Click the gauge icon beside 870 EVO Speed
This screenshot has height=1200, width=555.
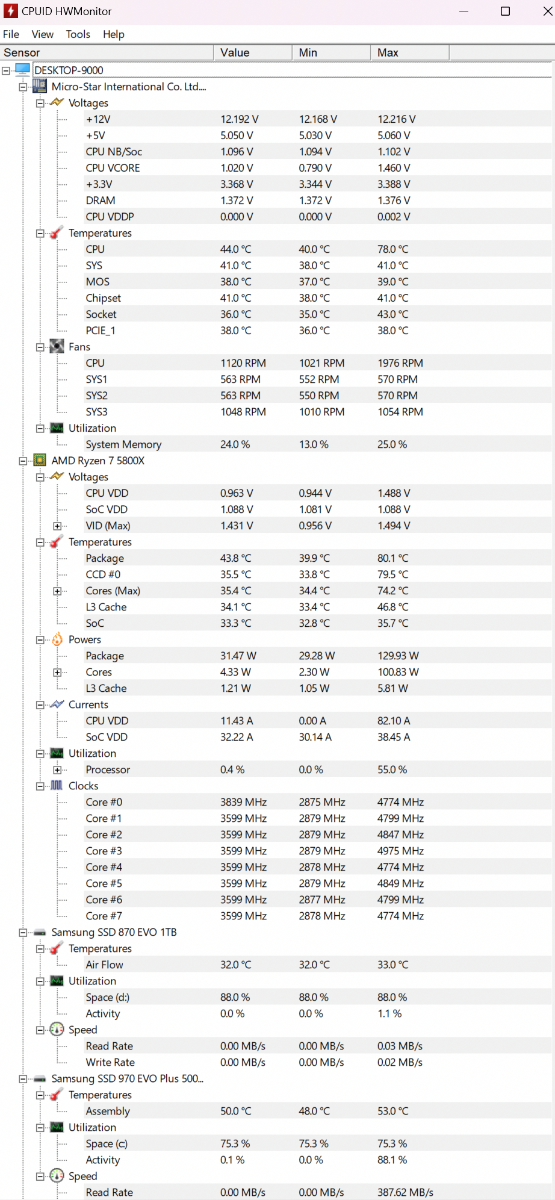click(57, 1029)
